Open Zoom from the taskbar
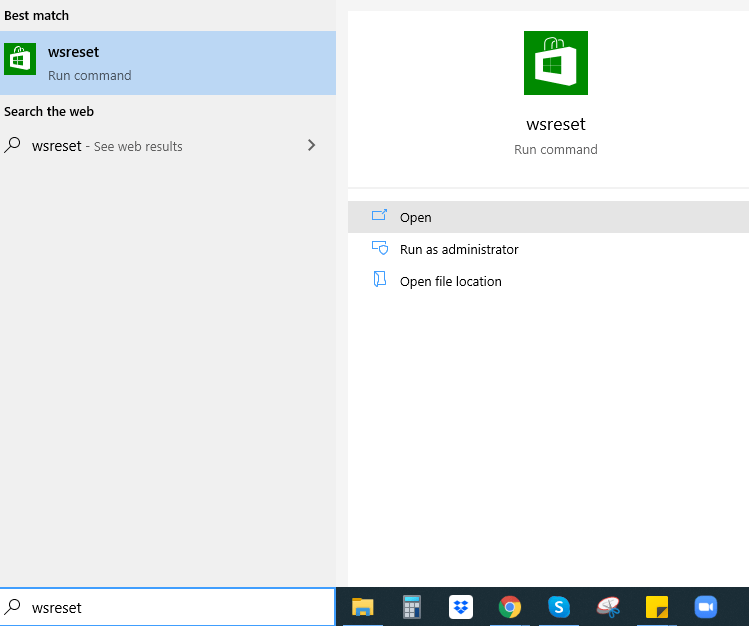 (706, 607)
